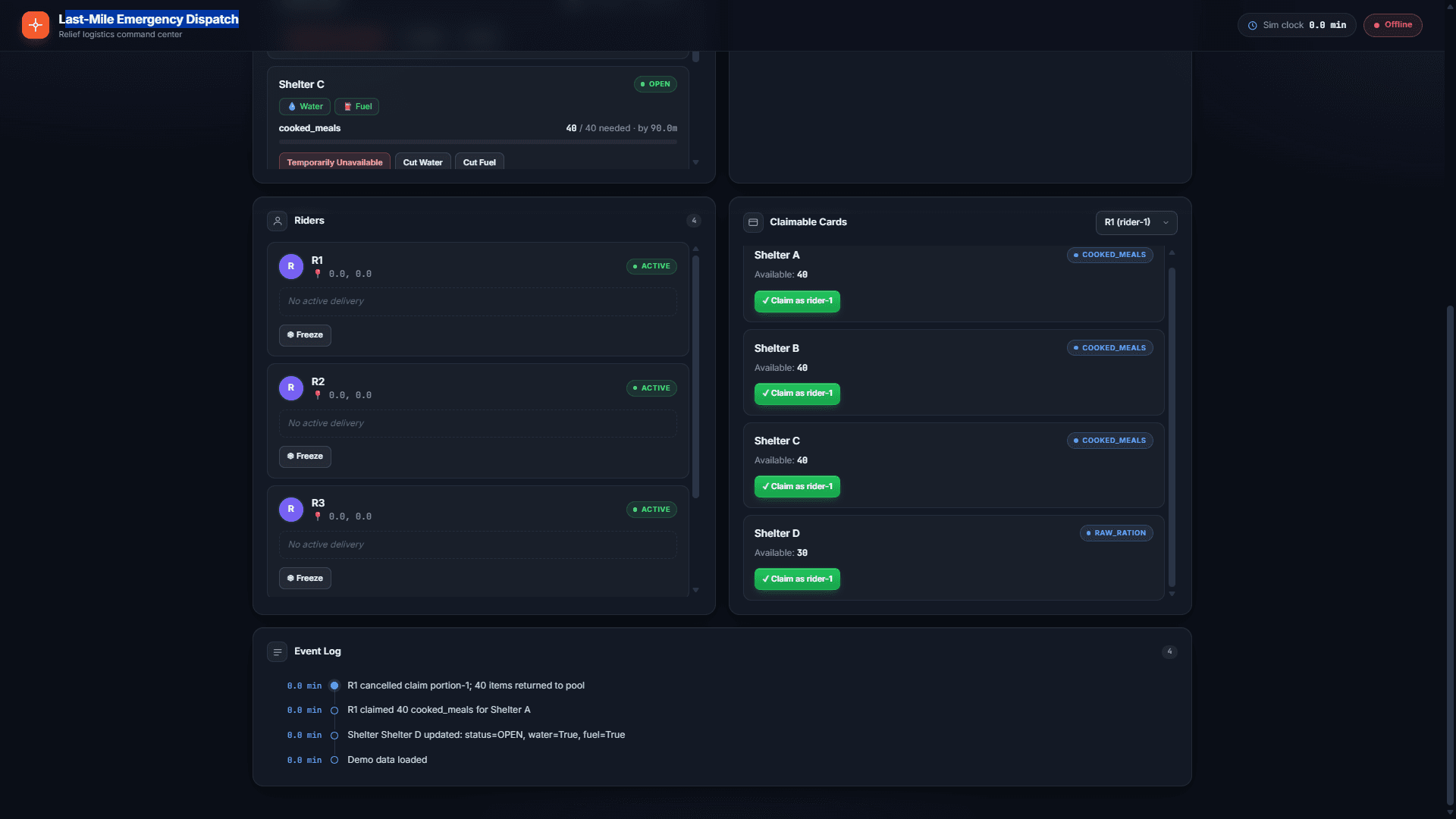
Task: Toggle Shelter C Temporarily Unavailable
Action: click(x=334, y=162)
